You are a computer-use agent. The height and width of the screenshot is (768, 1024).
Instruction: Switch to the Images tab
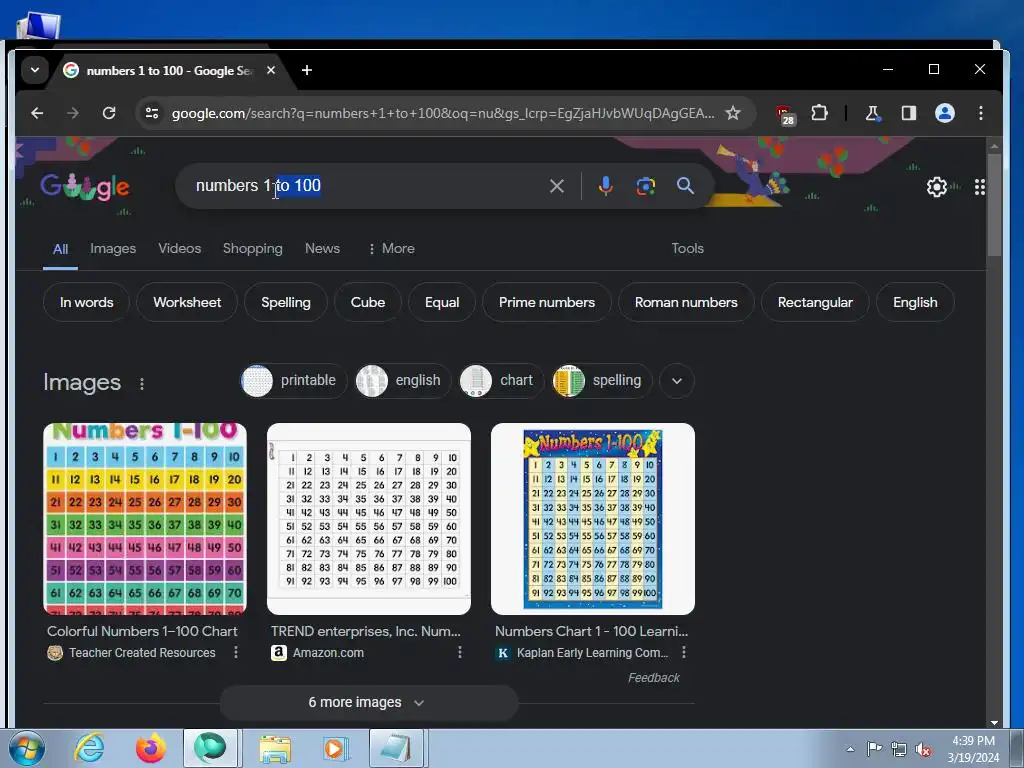pyautogui.click(x=113, y=249)
